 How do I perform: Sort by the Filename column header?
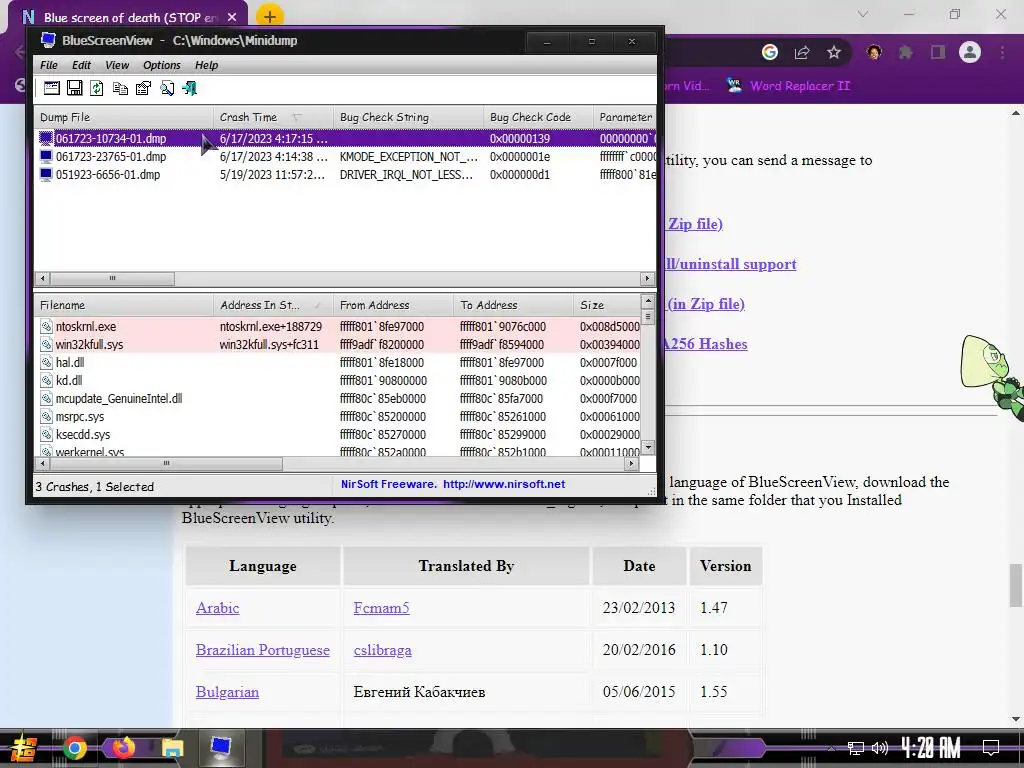point(123,305)
